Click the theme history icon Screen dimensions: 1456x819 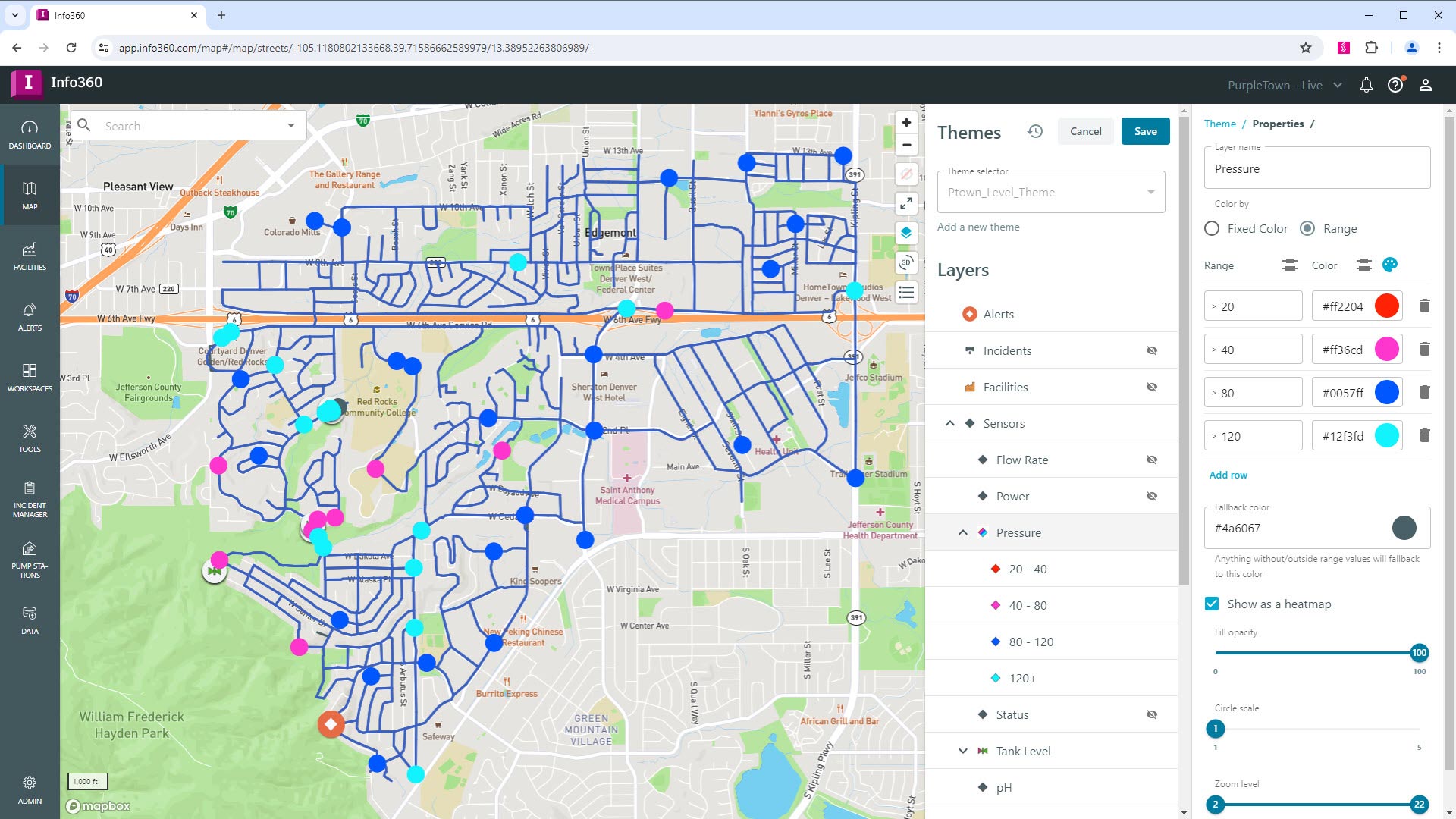pyautogui.click(x=1035, y=131)
